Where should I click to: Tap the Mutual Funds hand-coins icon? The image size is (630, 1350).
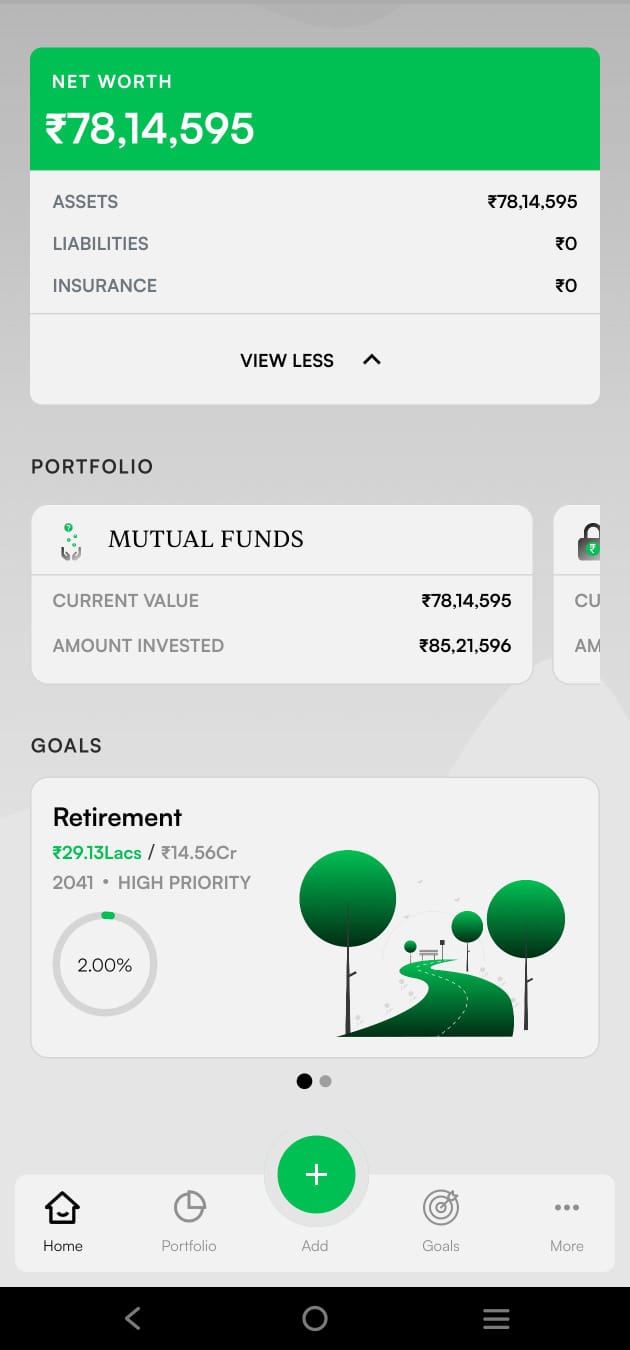[x=70, y=541]
